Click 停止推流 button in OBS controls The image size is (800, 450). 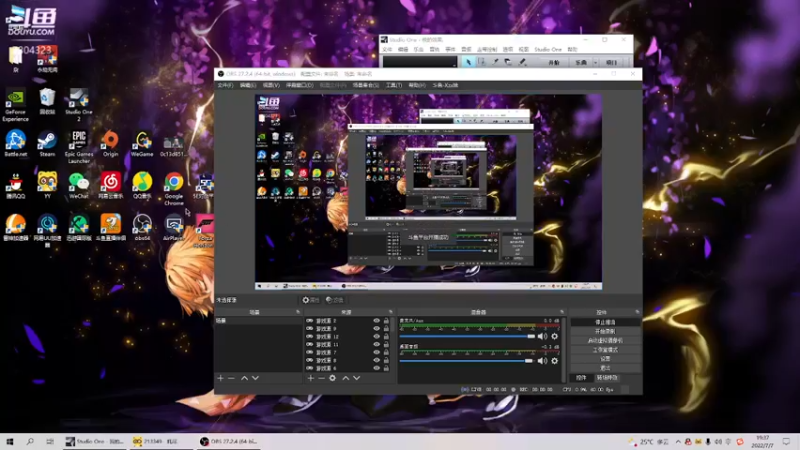click(605, 322)
